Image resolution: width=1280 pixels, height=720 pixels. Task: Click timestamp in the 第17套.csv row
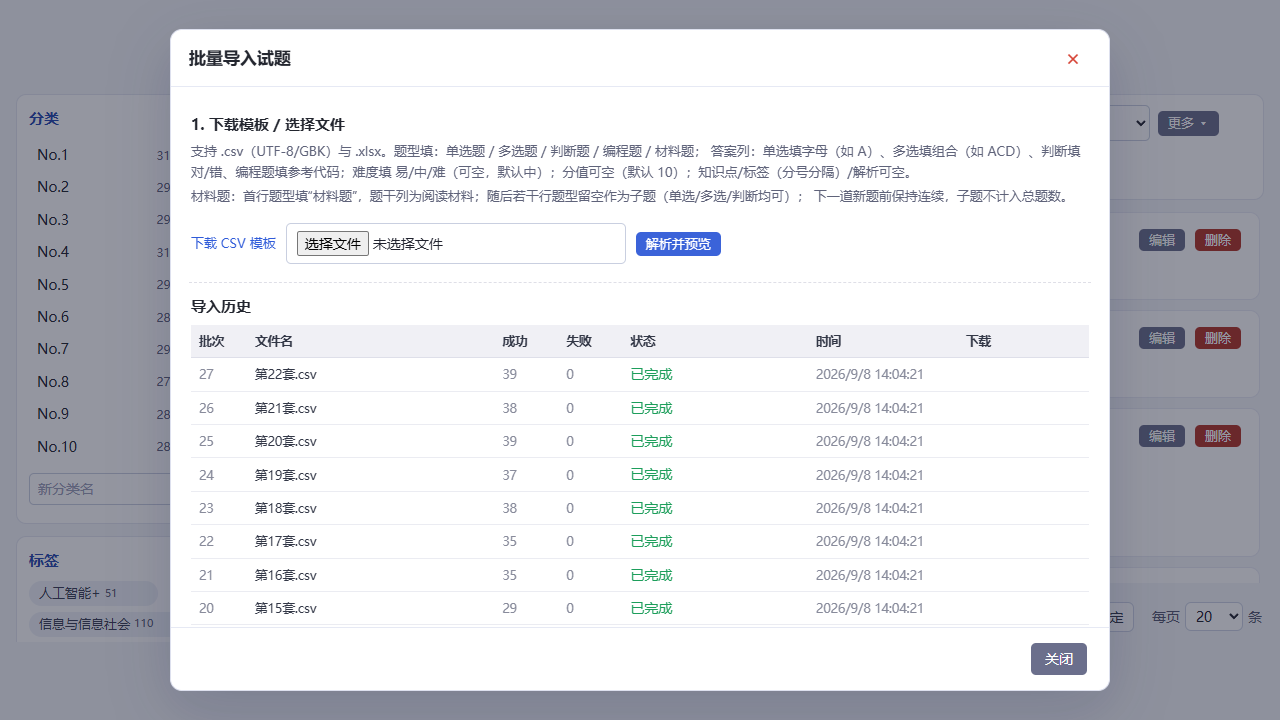tap(869, 541)
